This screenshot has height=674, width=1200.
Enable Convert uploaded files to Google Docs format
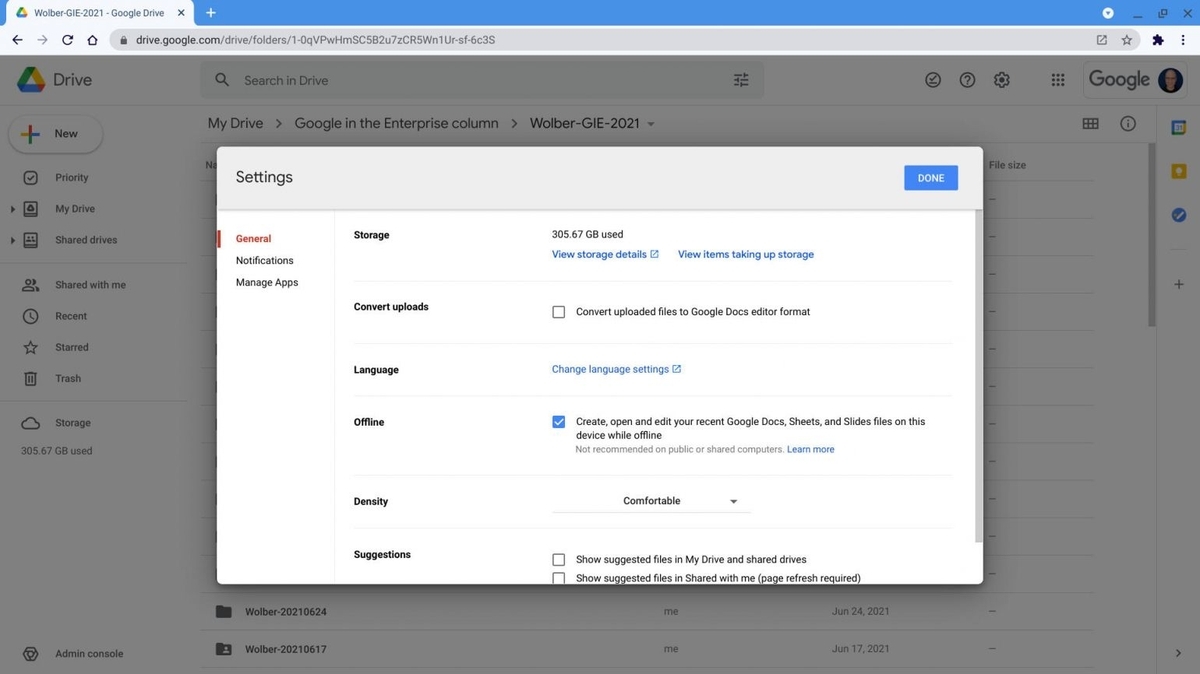pos(558,311)
